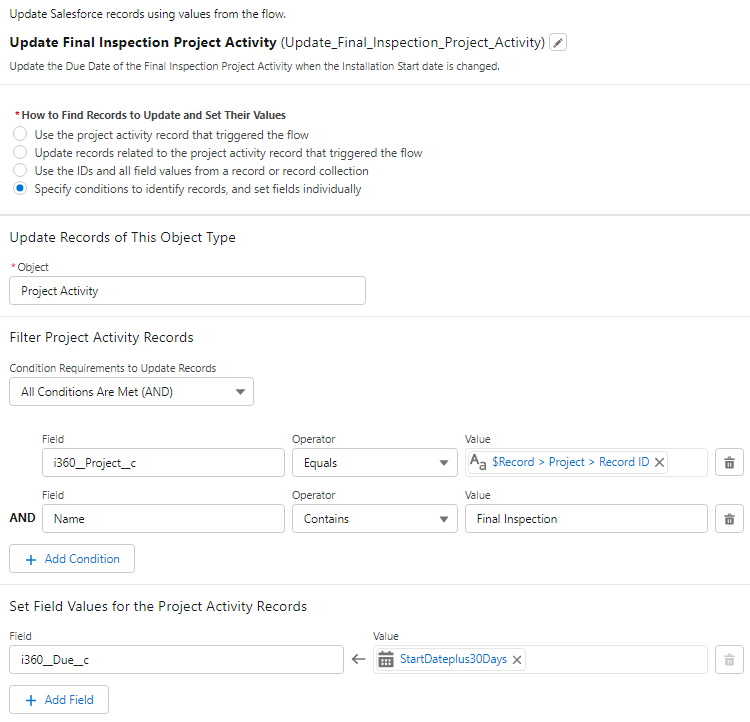Remove the StartDateplus30Days value pill

click(x=517, y=660)
